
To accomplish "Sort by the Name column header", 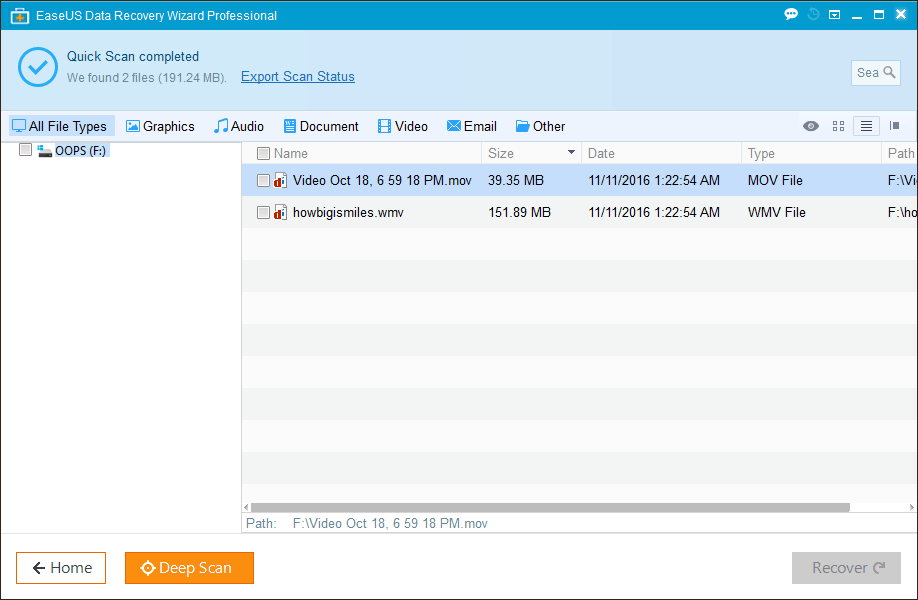I will [x=291, y=153].
